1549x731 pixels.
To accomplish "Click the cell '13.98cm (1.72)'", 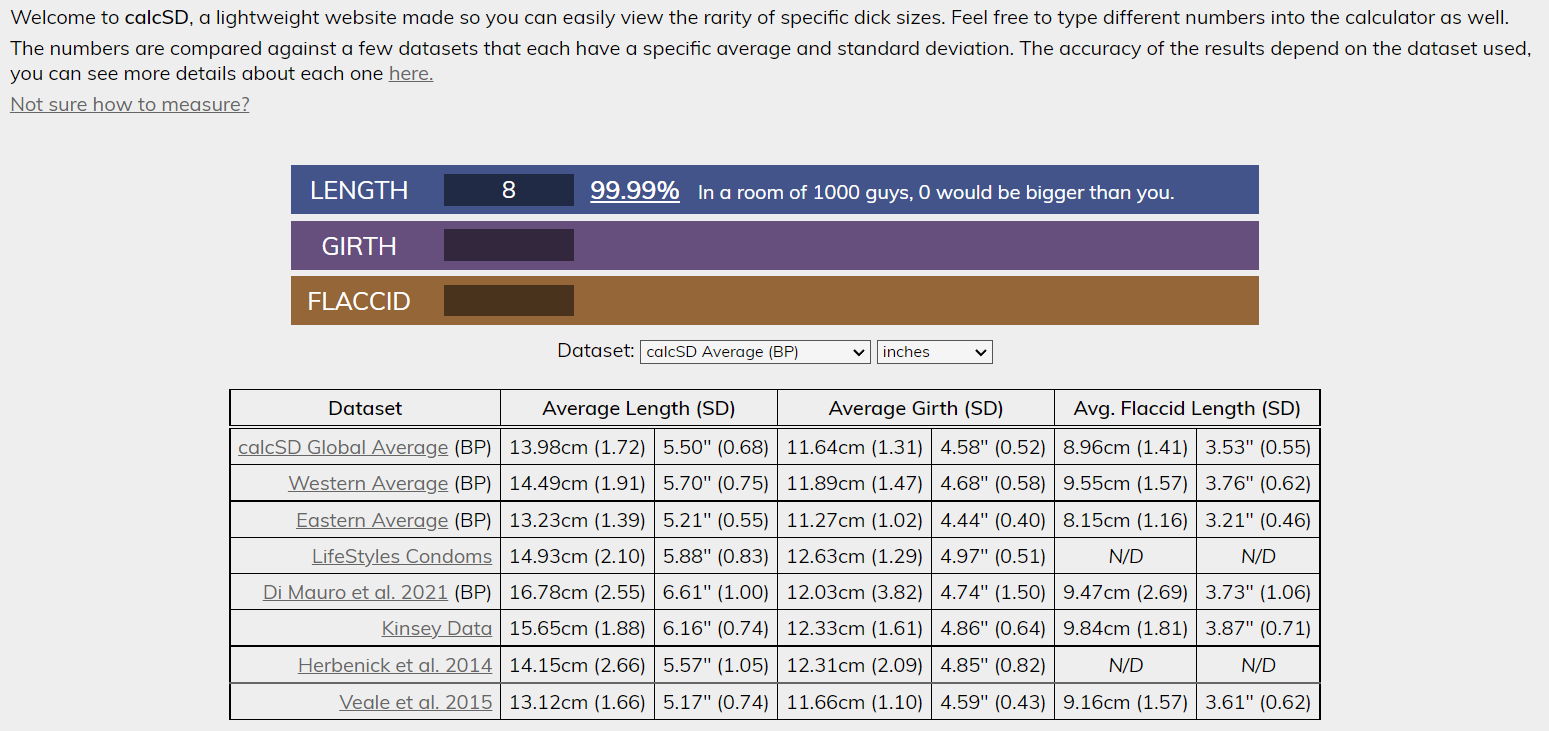I will tap(578, 447).
